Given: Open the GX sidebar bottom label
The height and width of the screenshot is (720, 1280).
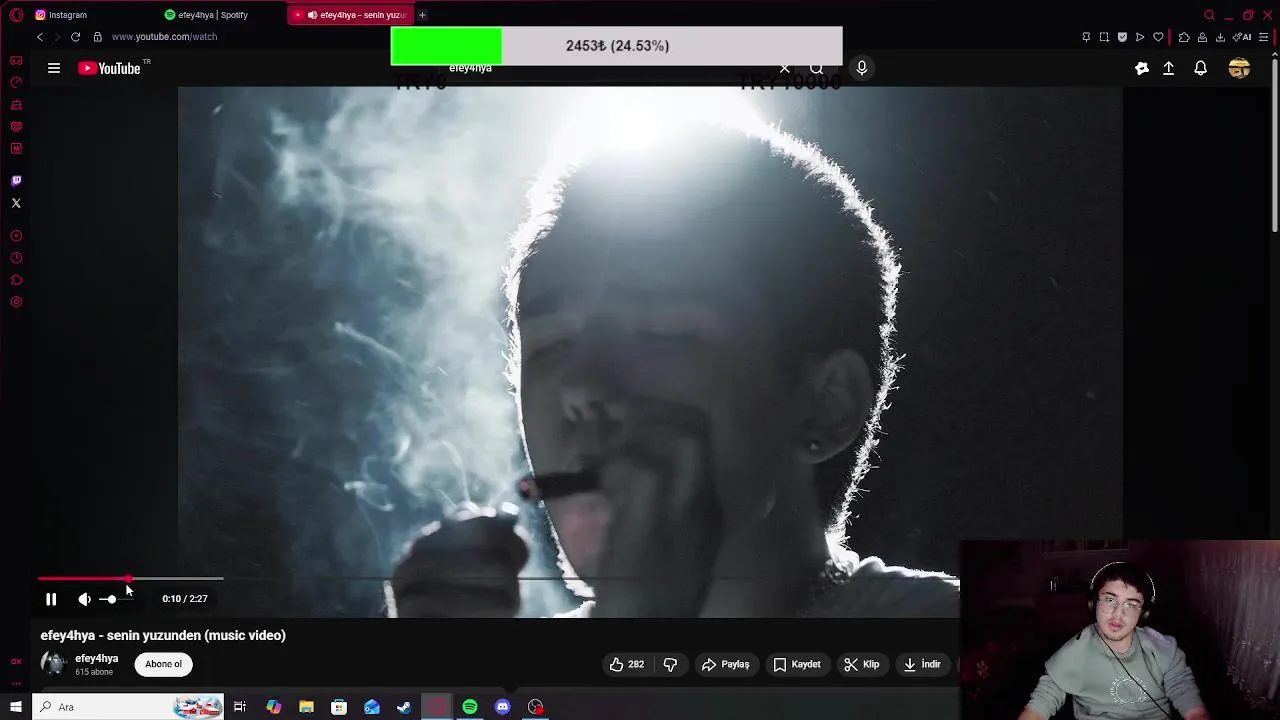Looking at the screenshot, I should tap(16, 661).
